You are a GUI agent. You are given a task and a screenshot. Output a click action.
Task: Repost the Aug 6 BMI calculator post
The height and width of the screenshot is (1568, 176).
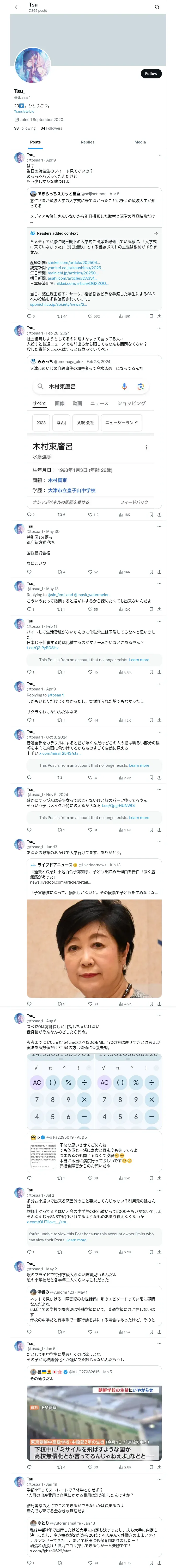59,1178
